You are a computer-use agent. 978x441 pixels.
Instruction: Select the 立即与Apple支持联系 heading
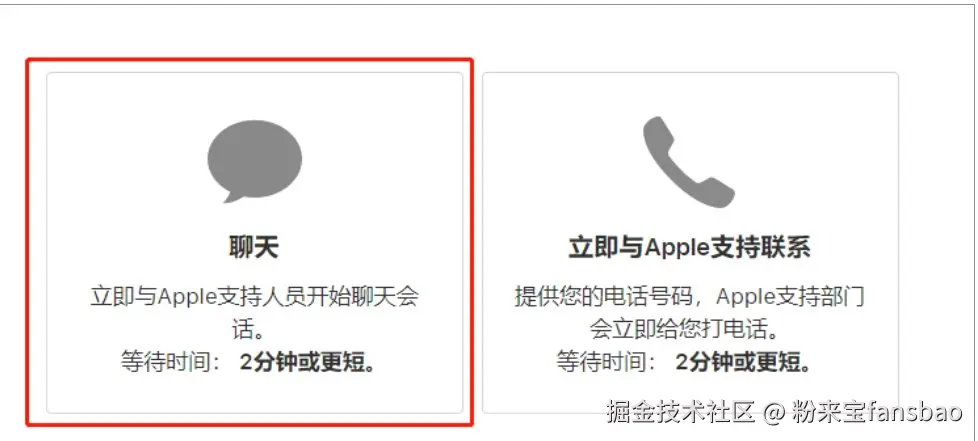tap(689, 248)
